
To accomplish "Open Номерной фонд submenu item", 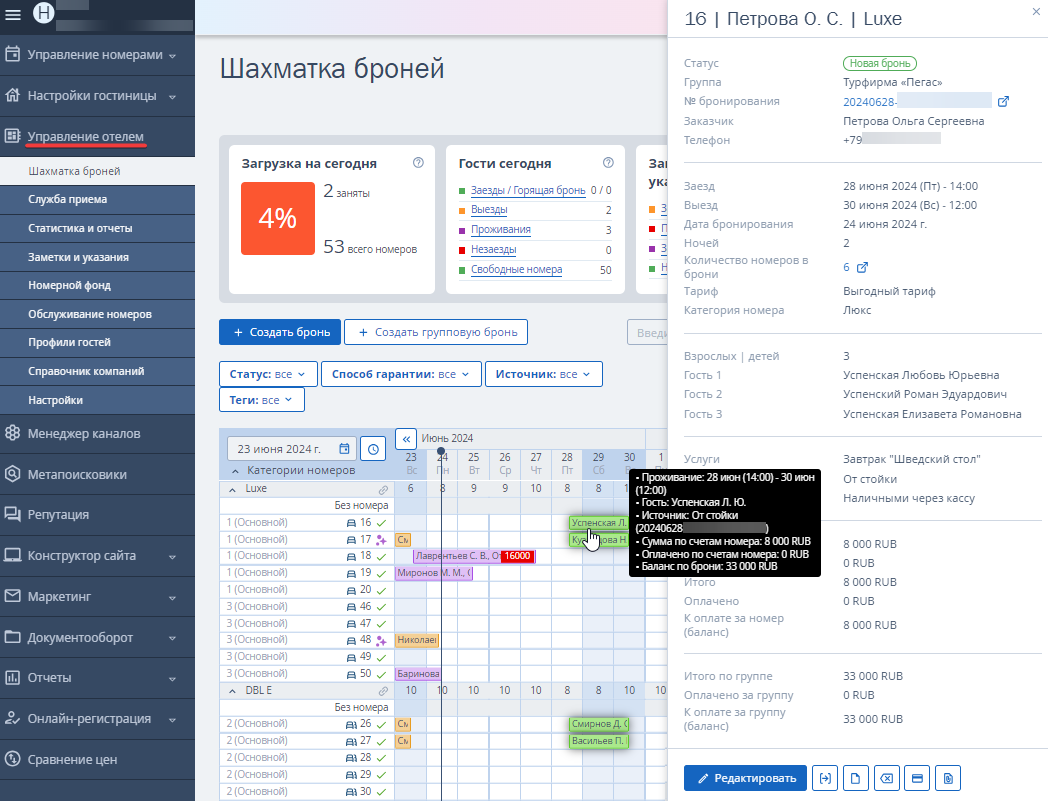I will click(x=98, y=285).
